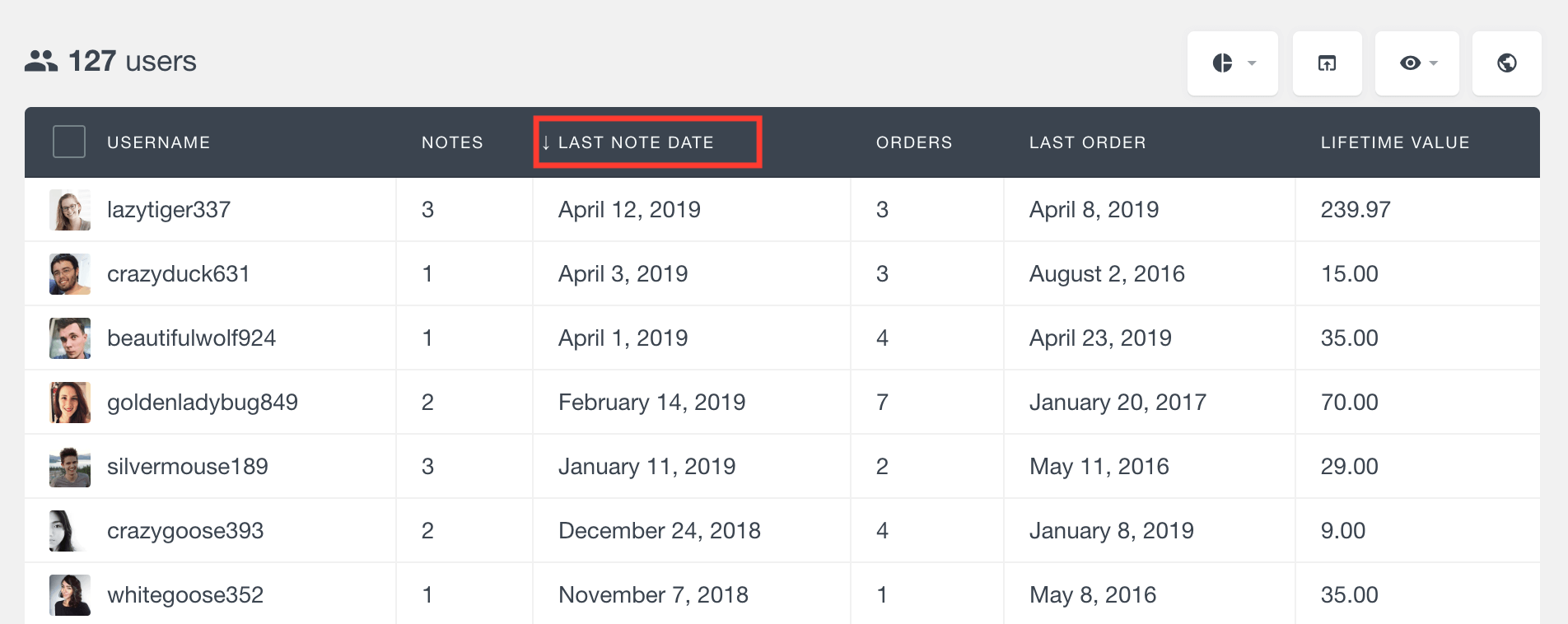Sort by Lifetime Value column header
Image resolution: width=1568 pixels, height=624 pixels.
[x=1395, y=142]
